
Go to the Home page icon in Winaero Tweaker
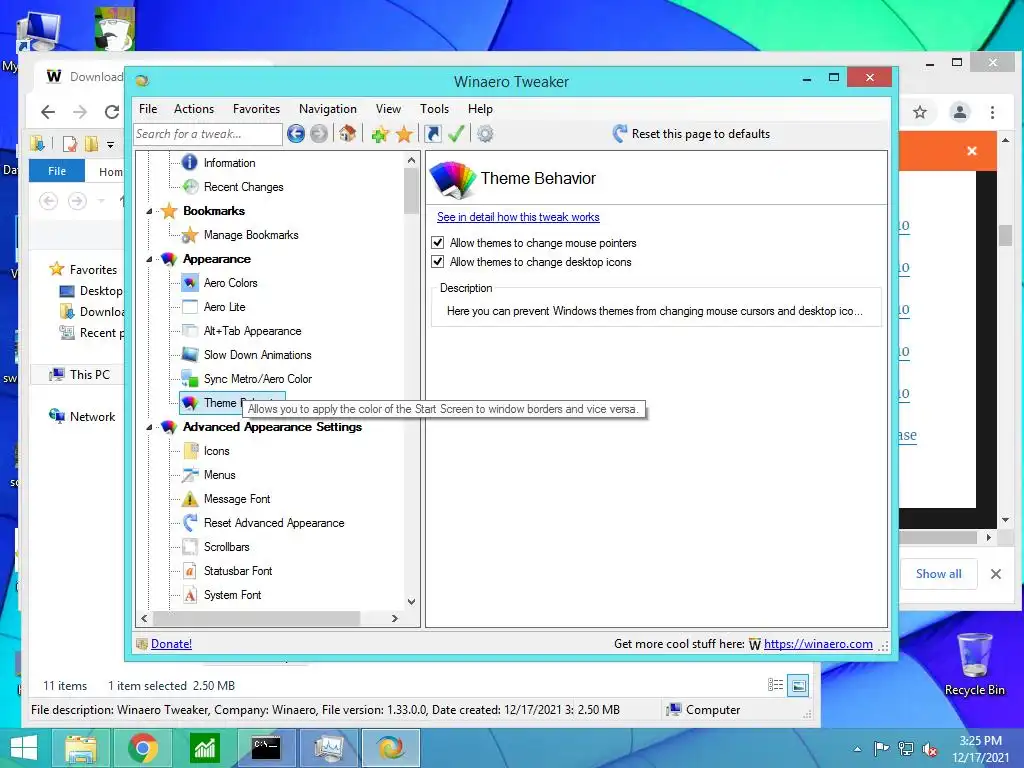(x=347, y=134)
